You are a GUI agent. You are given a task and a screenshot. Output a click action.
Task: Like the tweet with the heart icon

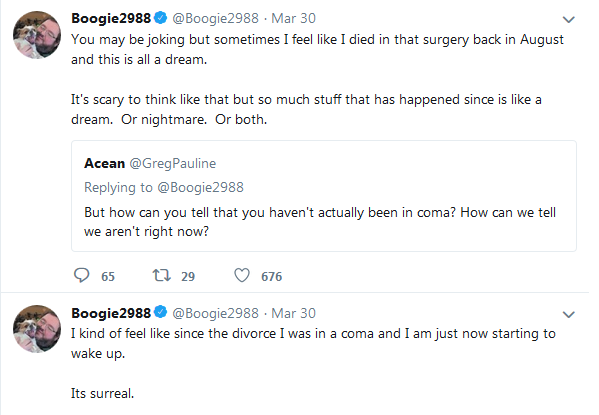pos(242,276)
